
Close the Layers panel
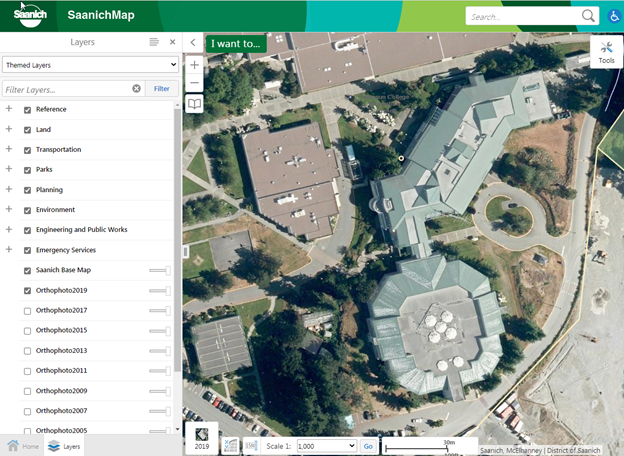172,42
